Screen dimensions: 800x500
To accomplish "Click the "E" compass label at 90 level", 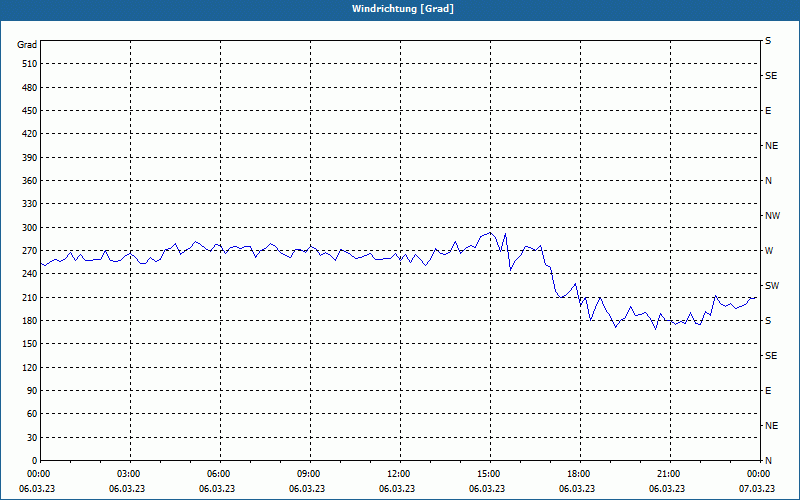I will (768, 391).
